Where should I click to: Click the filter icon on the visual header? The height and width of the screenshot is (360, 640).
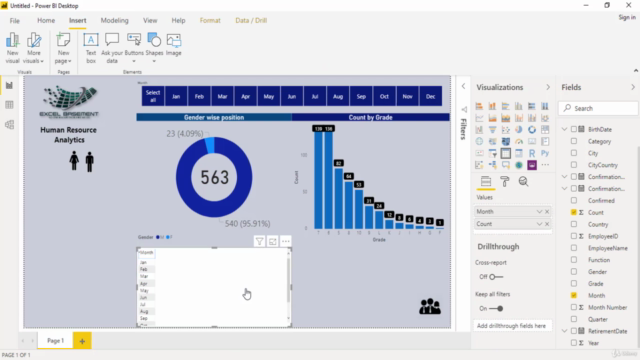pyautogui.click(x=259, y=241)
